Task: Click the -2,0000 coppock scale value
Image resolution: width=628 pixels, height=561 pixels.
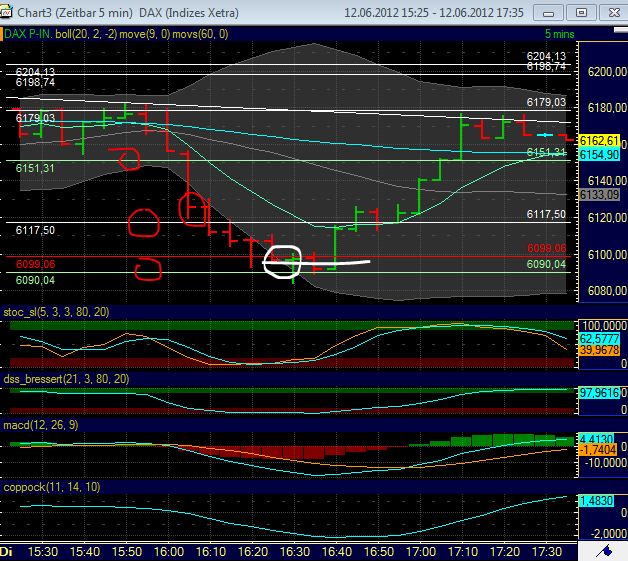Action: (608, 534)
